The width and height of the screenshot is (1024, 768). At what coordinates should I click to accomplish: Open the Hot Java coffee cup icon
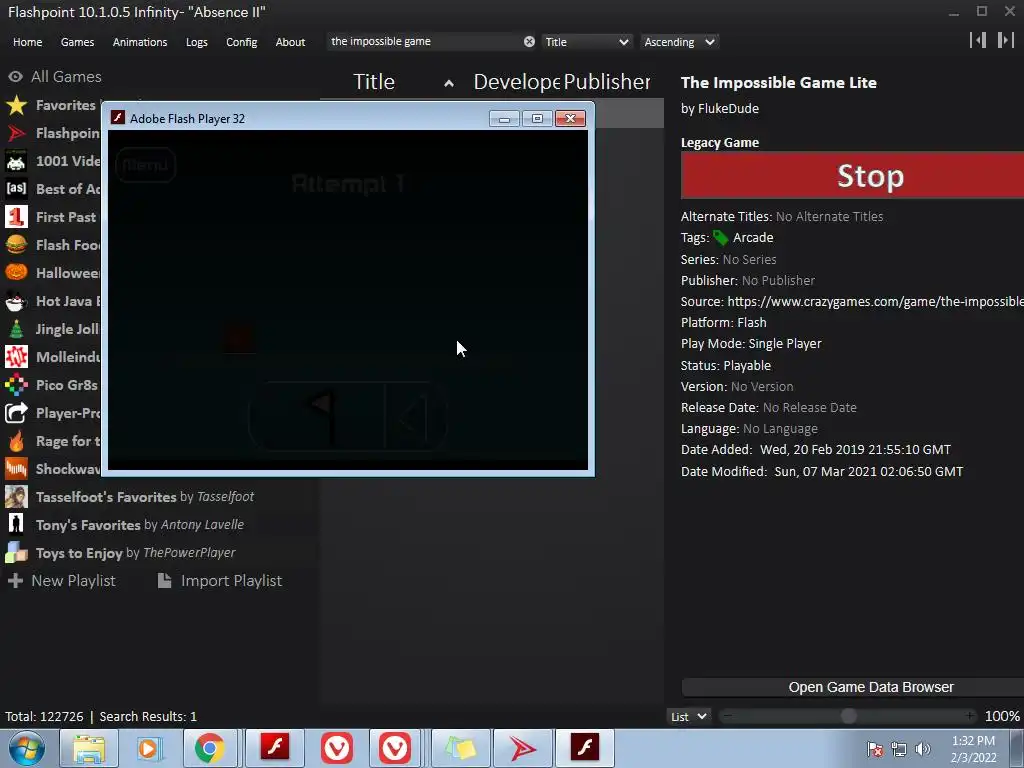pyautogui.click(x=16, y=301)
